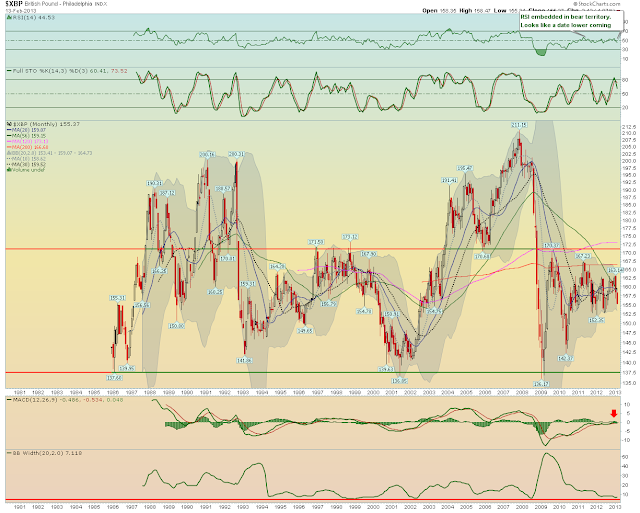The image size is (640, 513).
Task: Click the 152.35 price label
Action: (596, 320)
